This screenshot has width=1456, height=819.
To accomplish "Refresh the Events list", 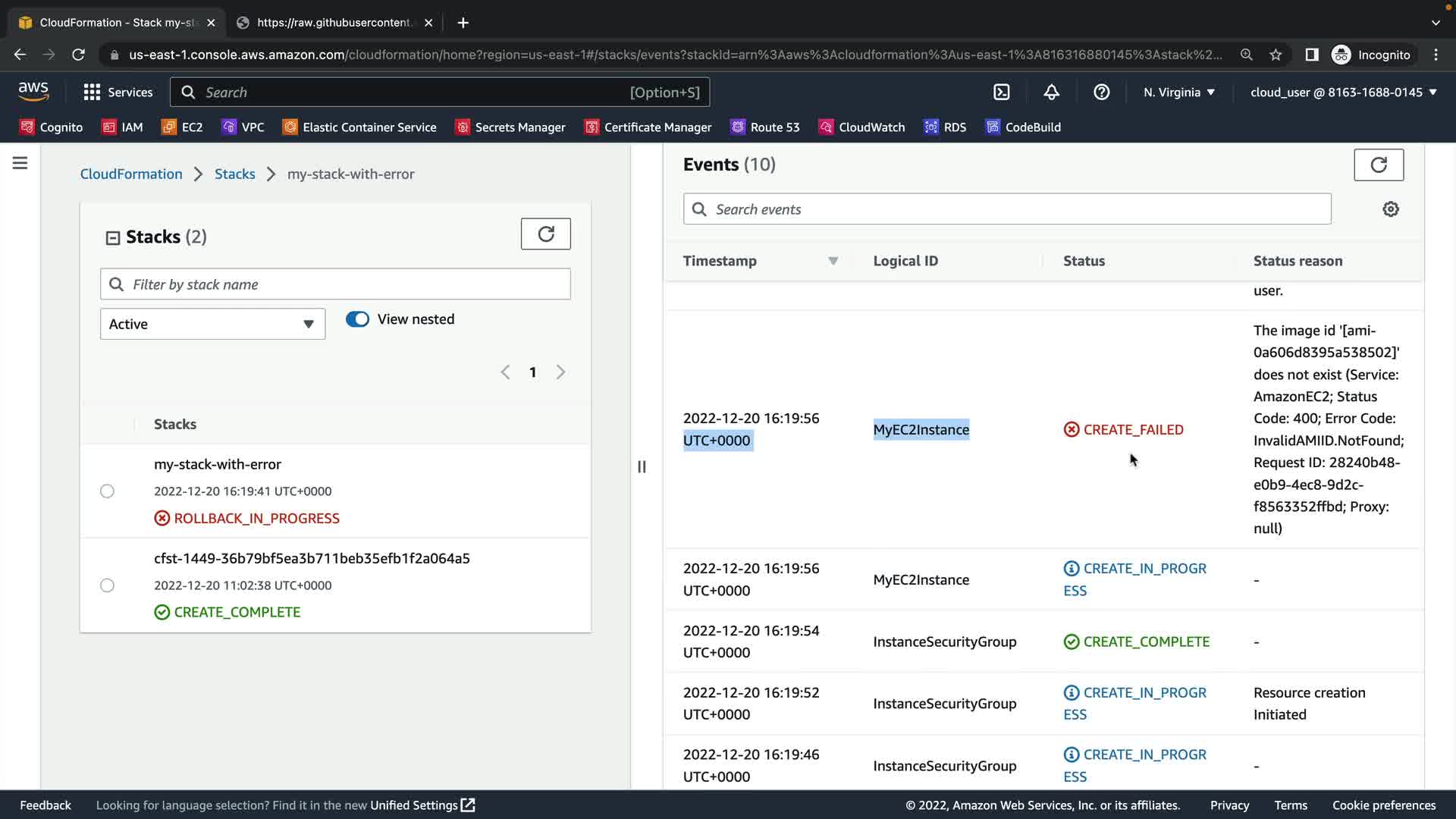I will click(x=1378, y=165).
